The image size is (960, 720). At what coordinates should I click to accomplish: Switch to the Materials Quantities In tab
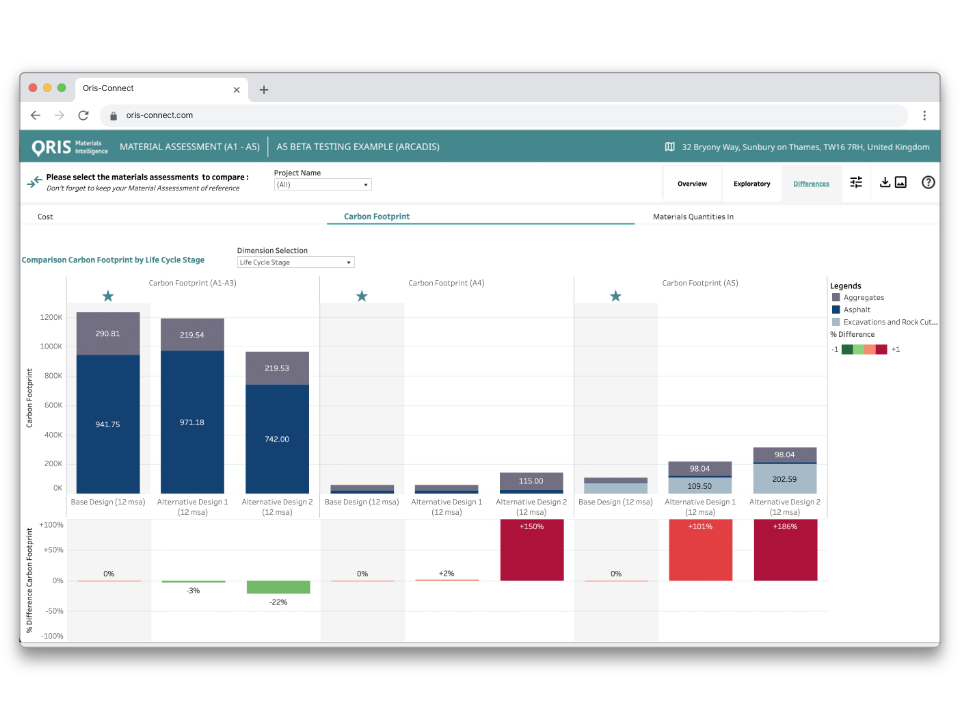tap(693, 216)
